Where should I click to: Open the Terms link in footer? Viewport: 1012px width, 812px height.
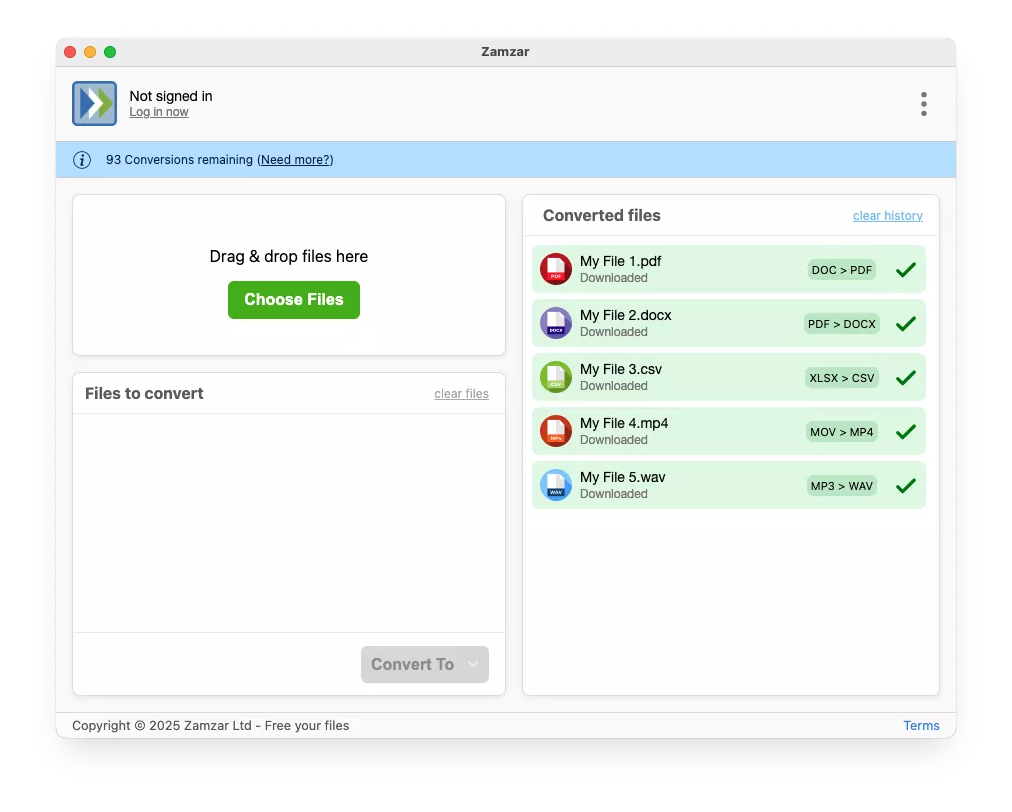click(x=921, y=726)
